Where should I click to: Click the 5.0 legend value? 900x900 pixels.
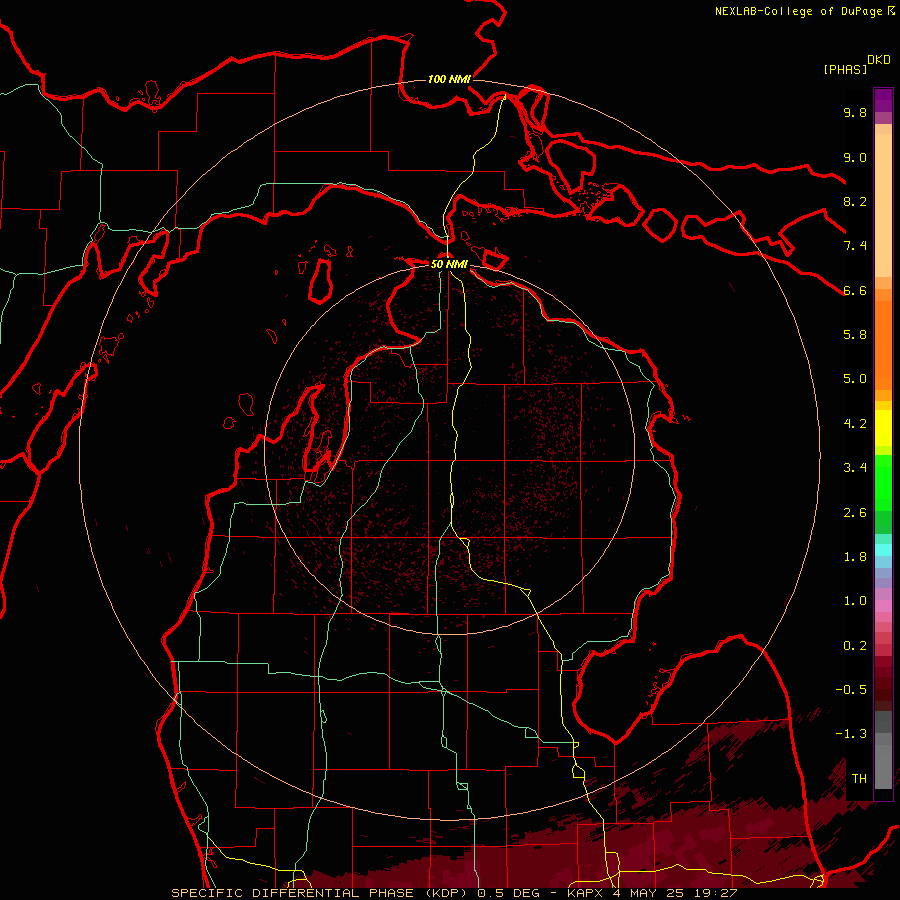tap(855, 379)
